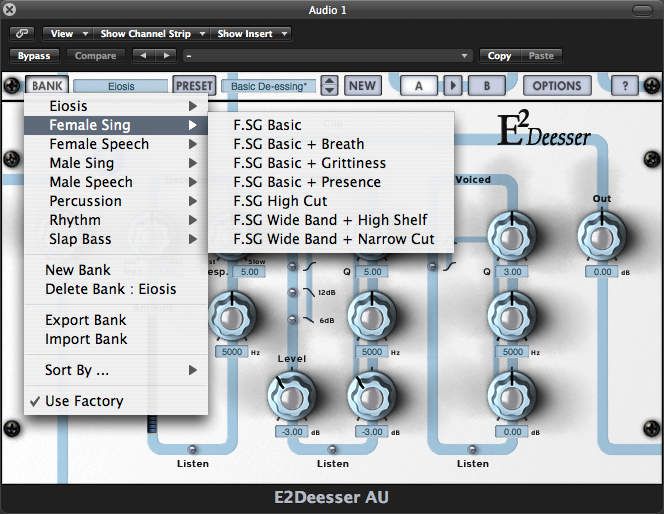664x514 pixels.
Task: Adjust the Level knob
Action: [x=291, y=397]
